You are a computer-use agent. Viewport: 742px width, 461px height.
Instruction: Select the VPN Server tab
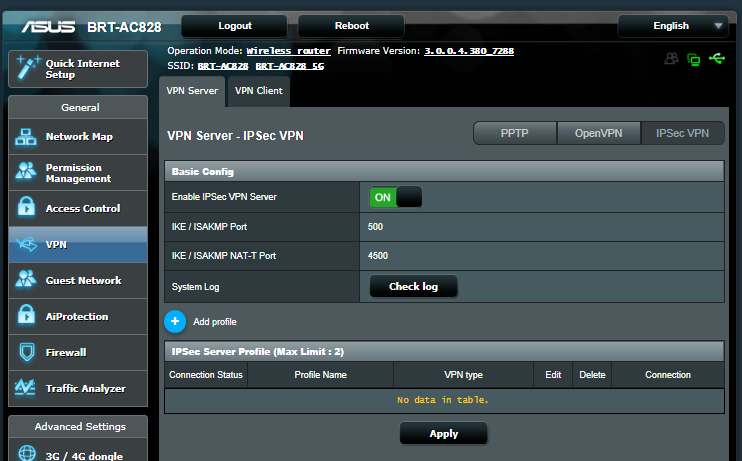tap(191, 91)
